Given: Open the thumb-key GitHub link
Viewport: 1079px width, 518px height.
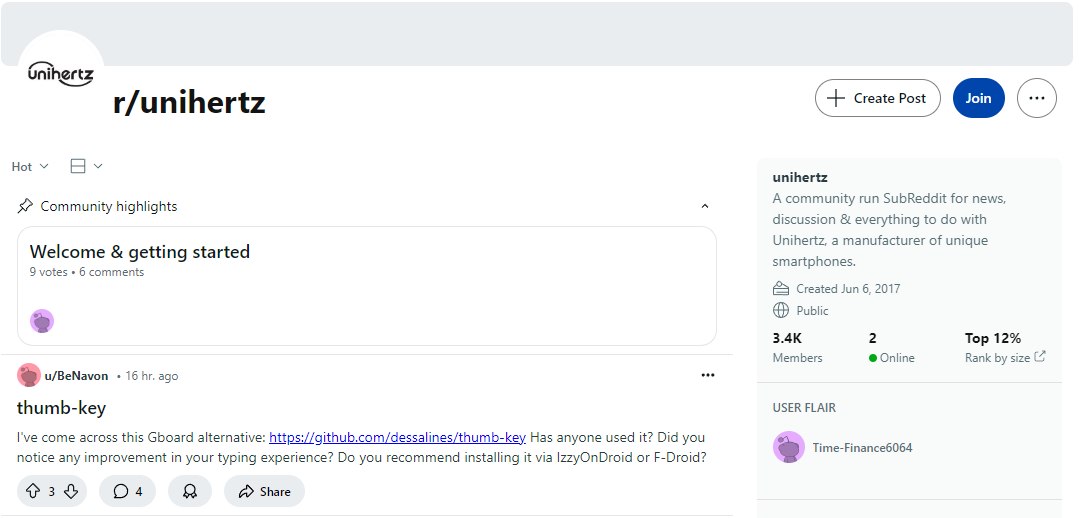Looking at the screenshot, I should (397, 437).
